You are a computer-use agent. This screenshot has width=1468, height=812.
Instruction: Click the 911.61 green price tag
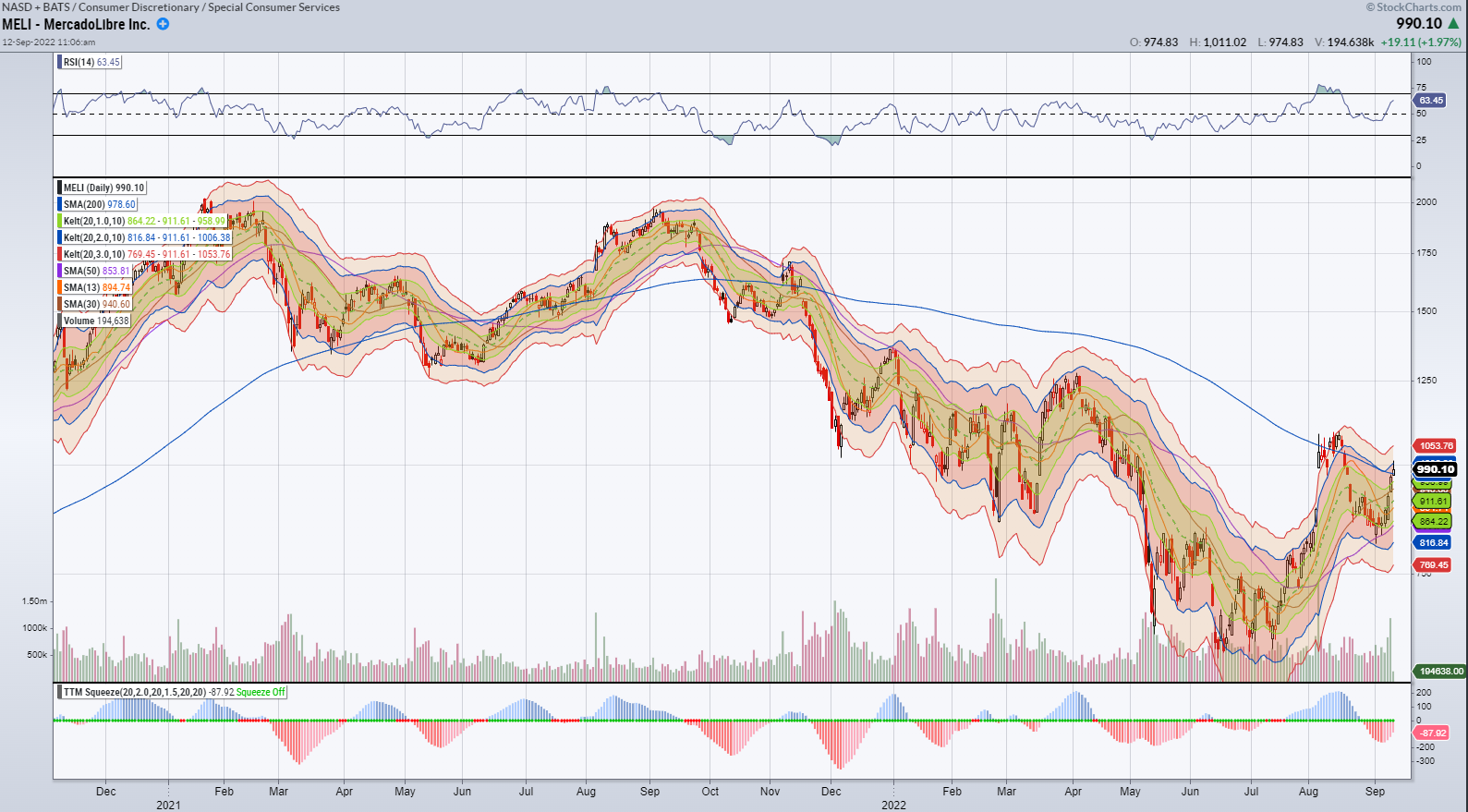click(1433, 501)
